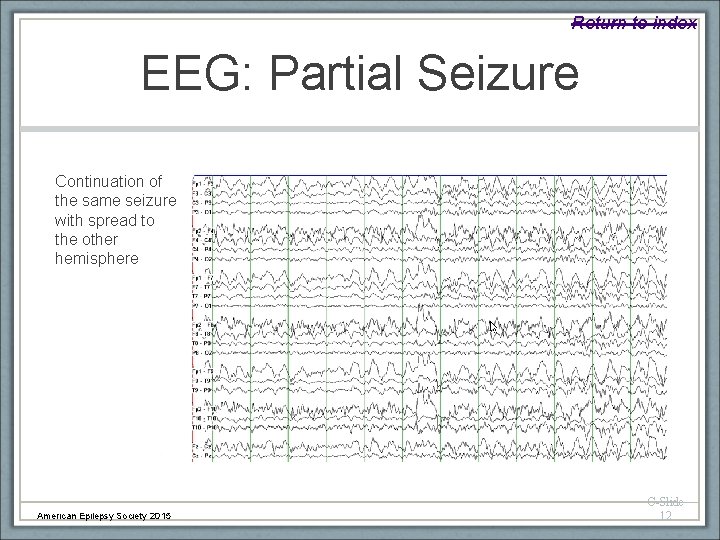Click the 'T9 - P9' channel label
Image resolution: width=720 pixels, height=540 pixels.
pyautogui.click(x=202, y=390)
